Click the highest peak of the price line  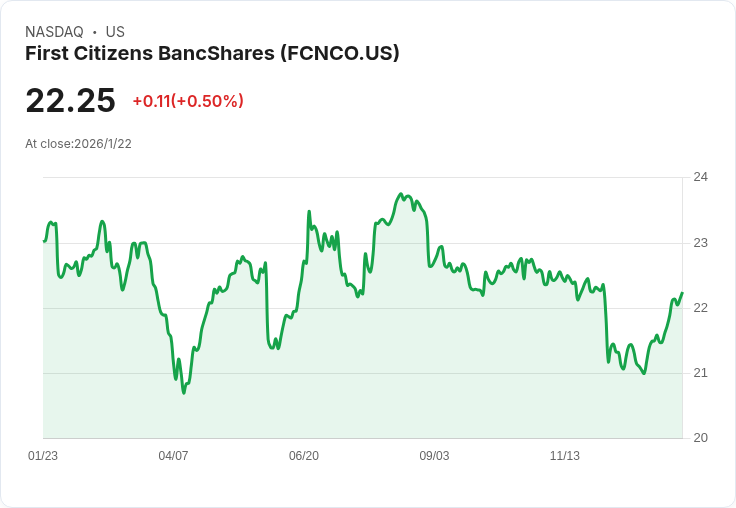point(400,194)
